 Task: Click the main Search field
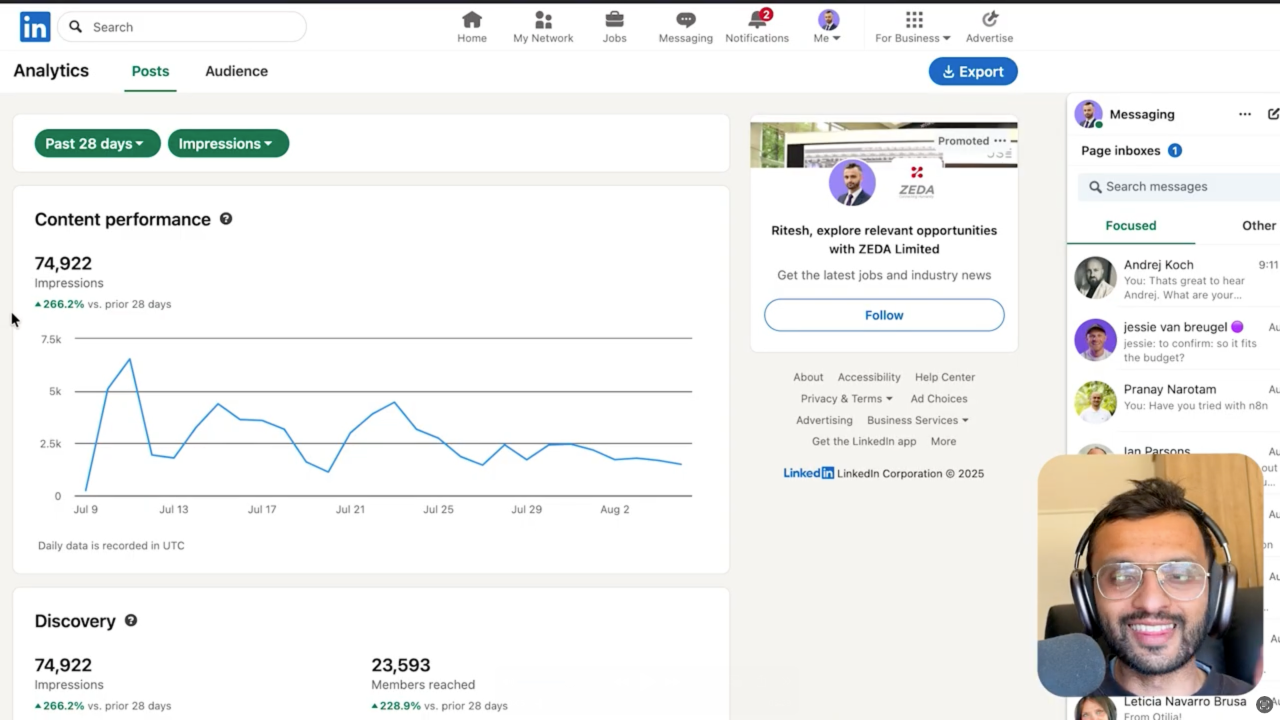tap(182, 27)
